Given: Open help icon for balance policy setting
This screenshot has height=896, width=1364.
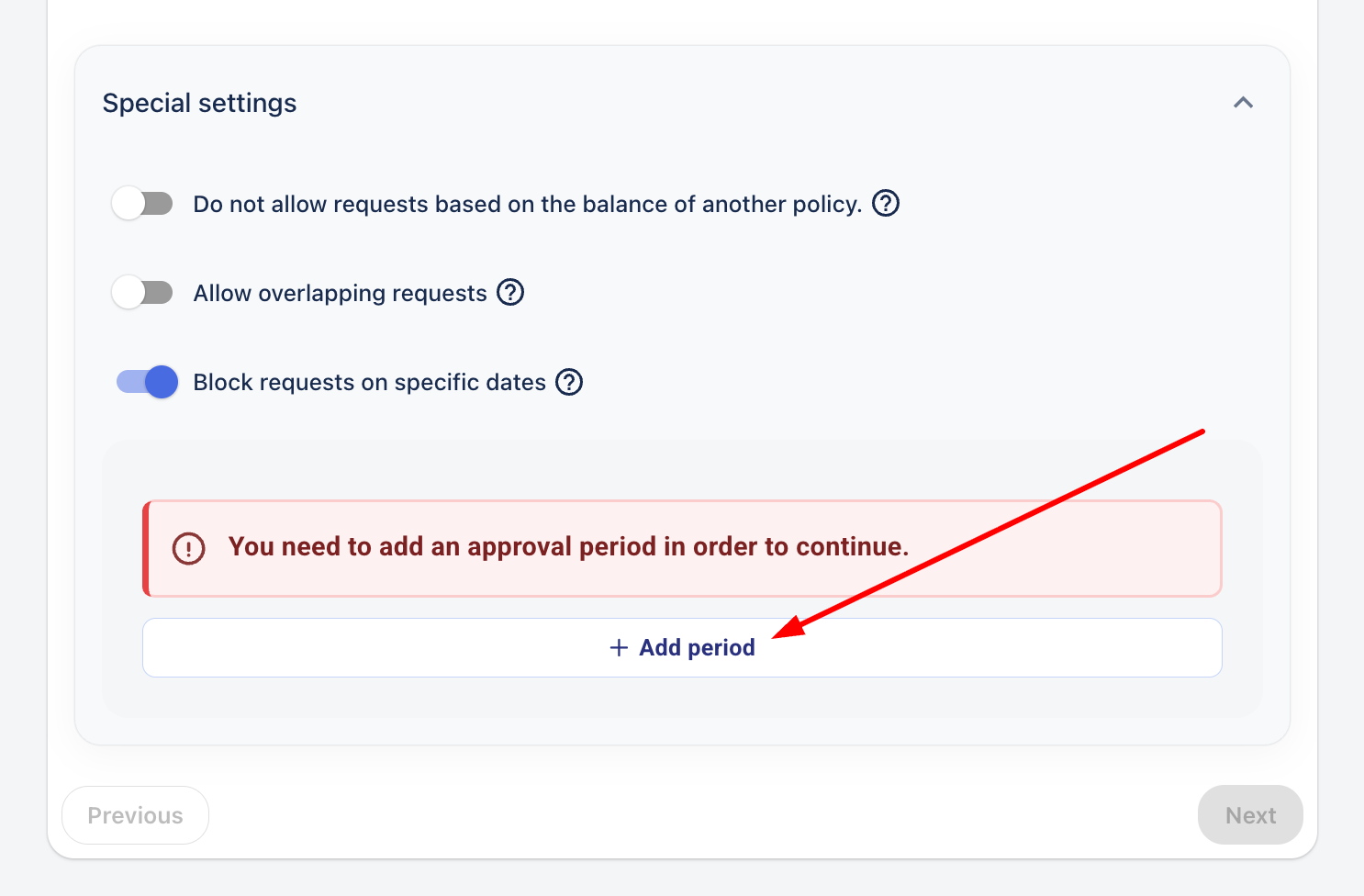Looking at the screenshot, I should (x=886, y=203).
